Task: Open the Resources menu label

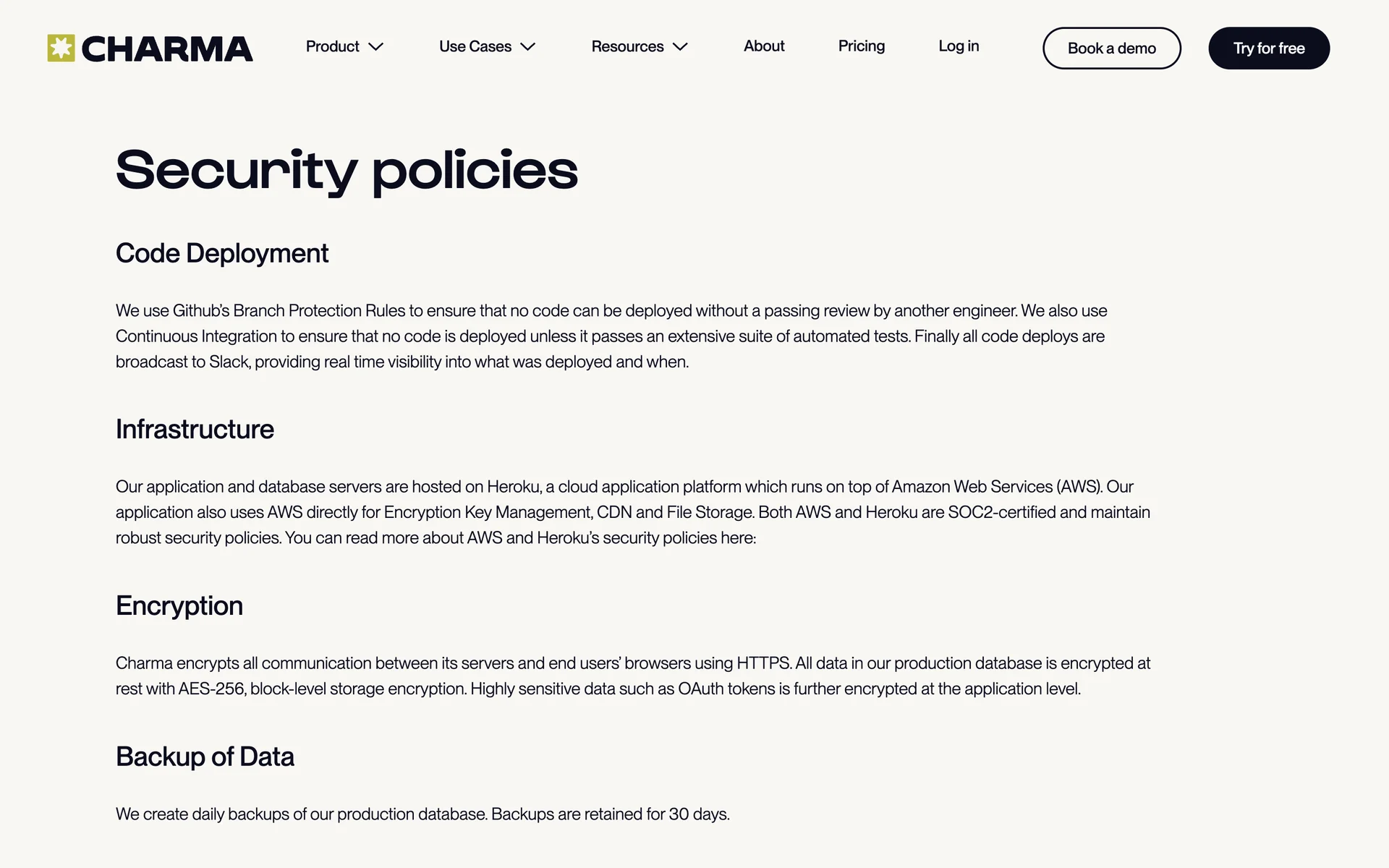Action: 627,46
